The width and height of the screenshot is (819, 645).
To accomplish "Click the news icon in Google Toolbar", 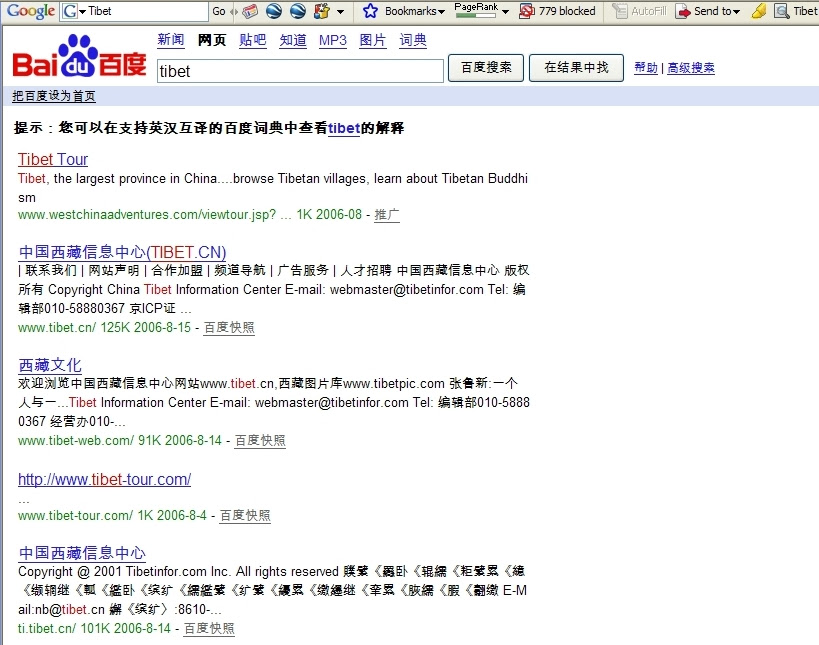I will tap(250, 11).
